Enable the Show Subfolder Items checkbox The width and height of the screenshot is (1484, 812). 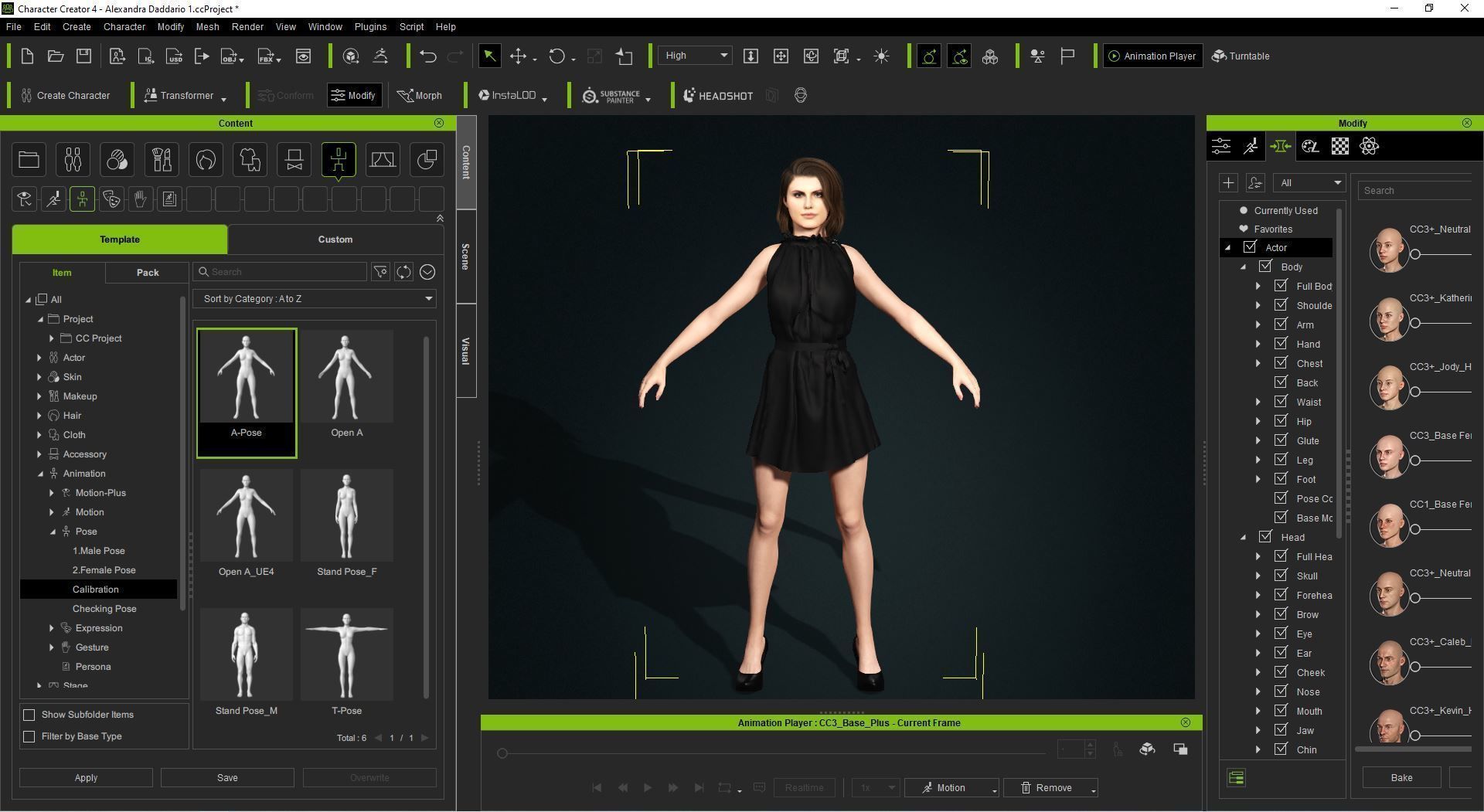(x=29, y=715)
